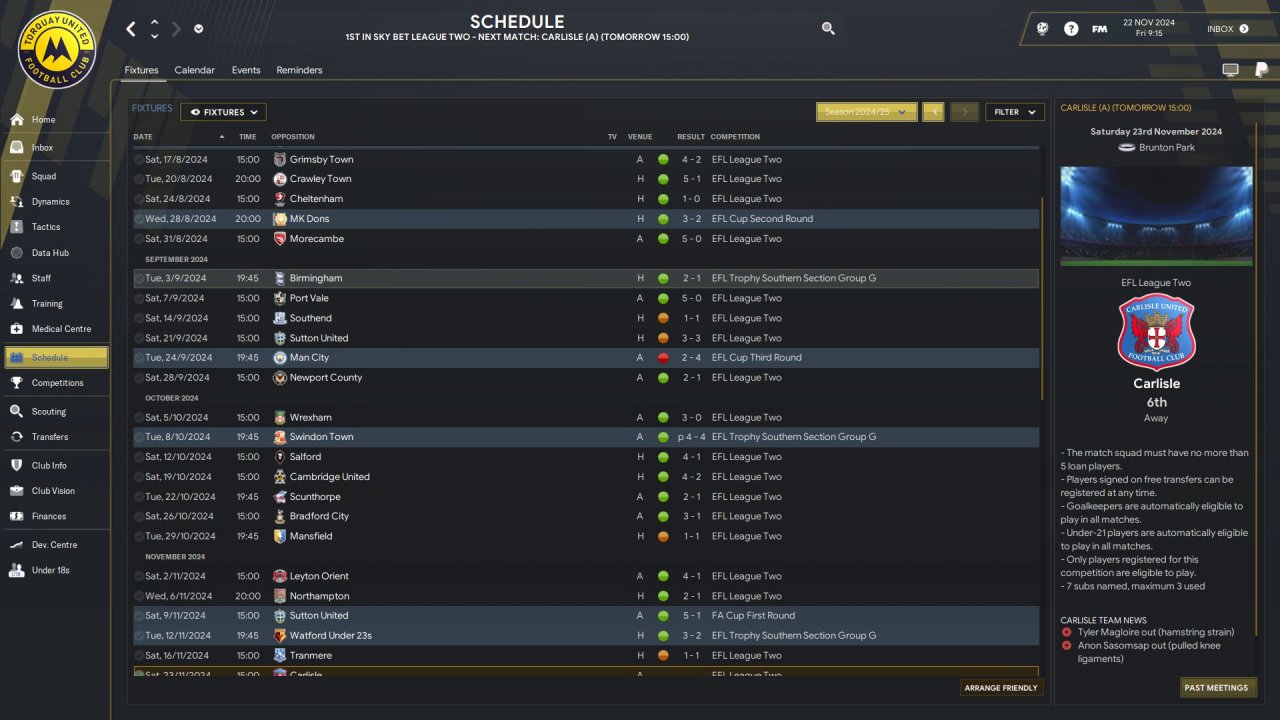Tick the checkbox for the Morecambe fixture
This screenshot has width=1280, height=720.
pos(139,239)
